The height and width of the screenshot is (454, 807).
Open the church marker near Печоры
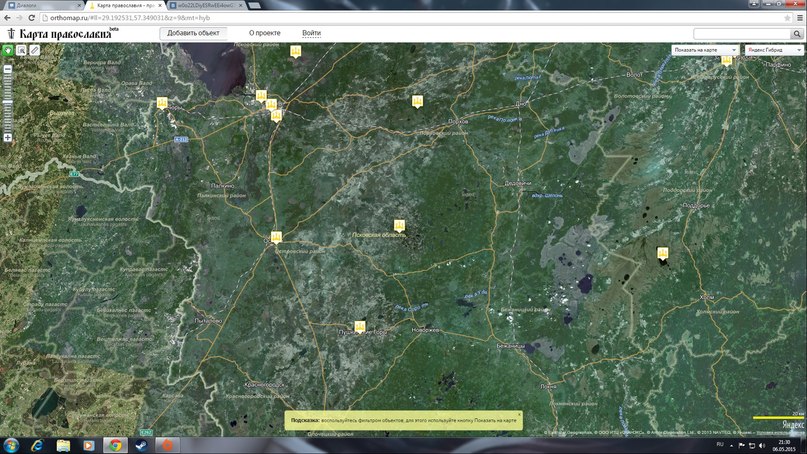(x=162, y=103)
